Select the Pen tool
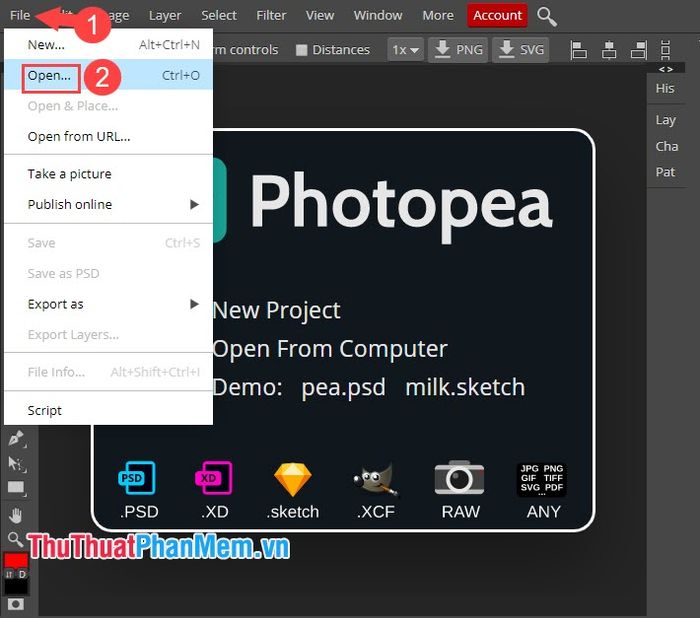Screen dimensions: 700x618 17,438
